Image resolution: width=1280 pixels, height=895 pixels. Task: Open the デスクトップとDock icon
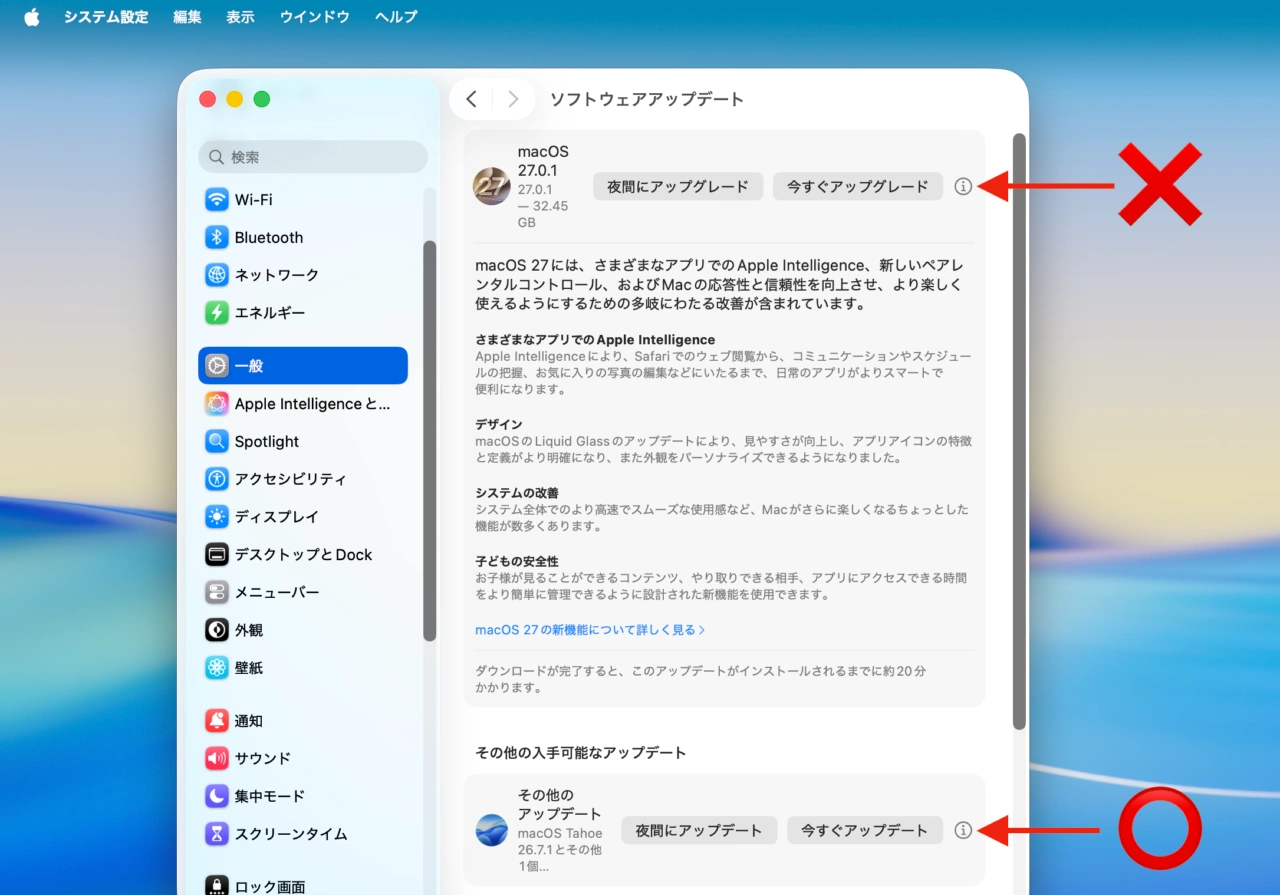(x=217, y=554)
